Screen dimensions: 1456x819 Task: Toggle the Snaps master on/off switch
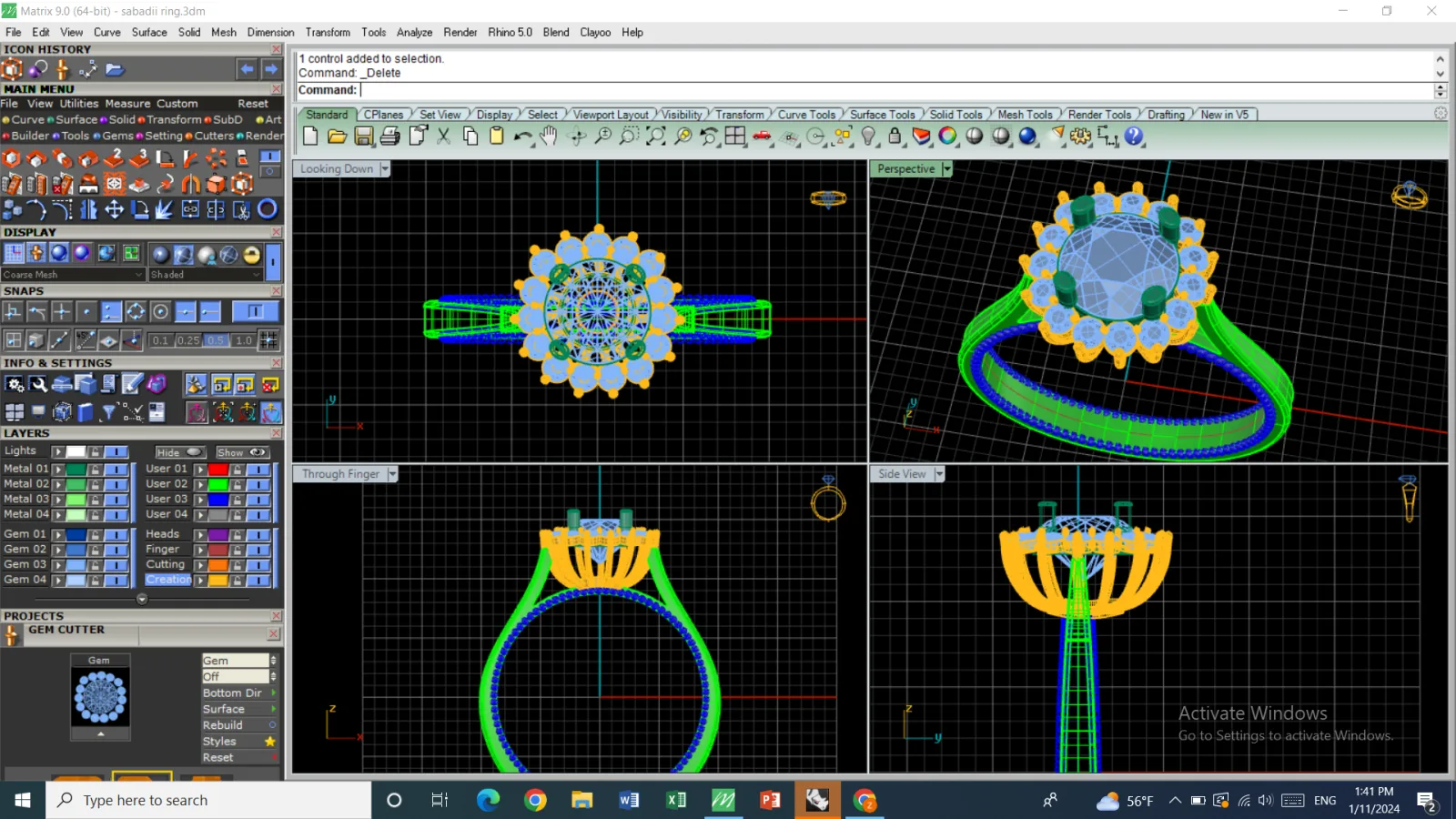click(x=255, y=312)
